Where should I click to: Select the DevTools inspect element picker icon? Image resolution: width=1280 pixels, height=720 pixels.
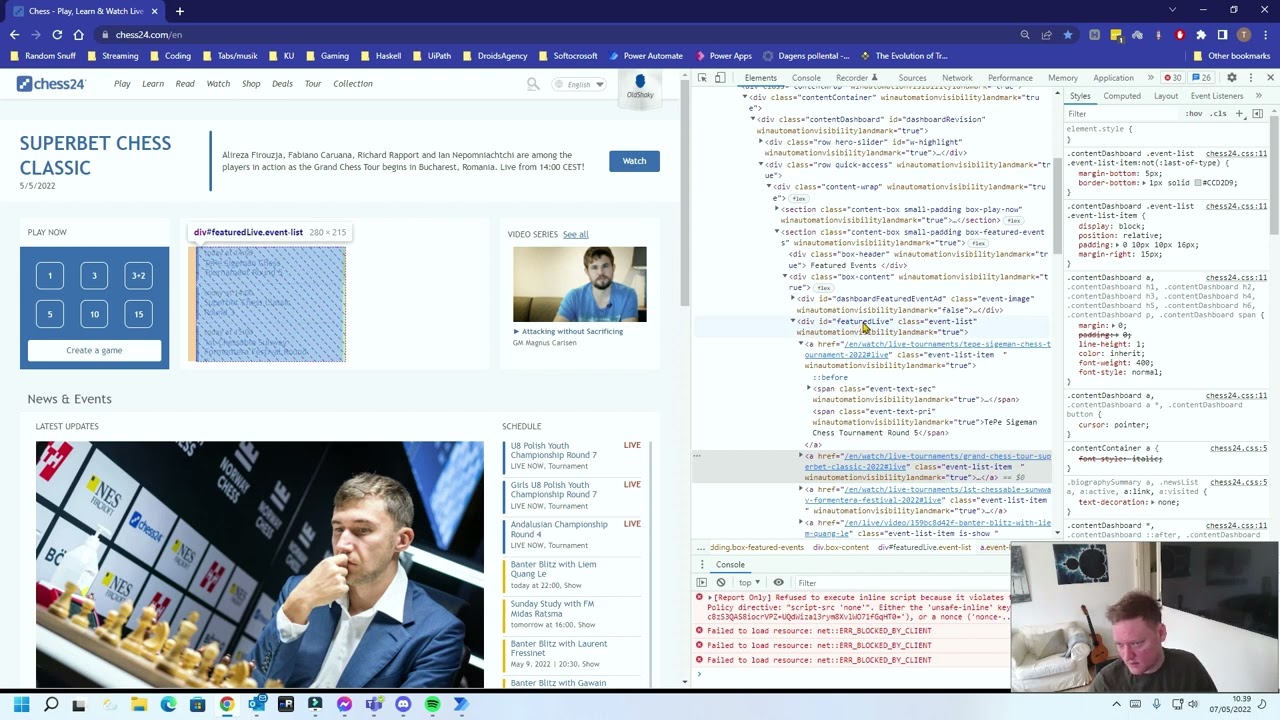tap(703, 78)
